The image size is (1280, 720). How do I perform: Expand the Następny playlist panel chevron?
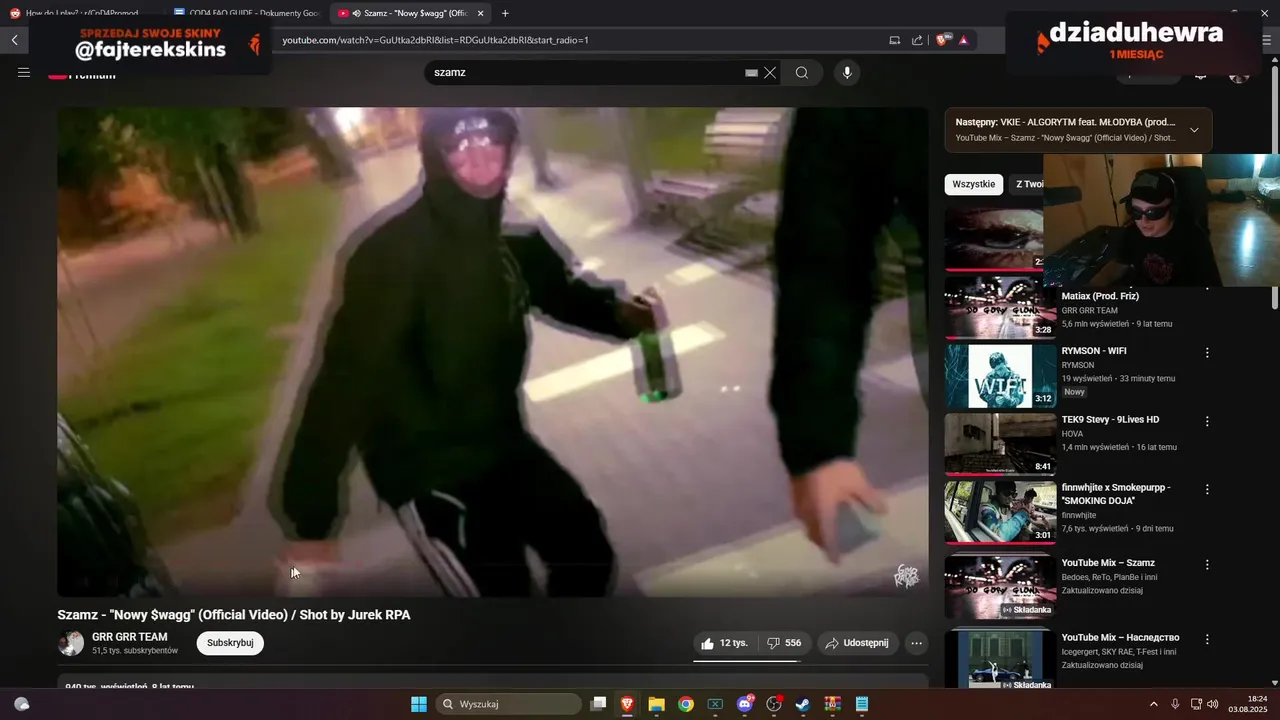1194,130
